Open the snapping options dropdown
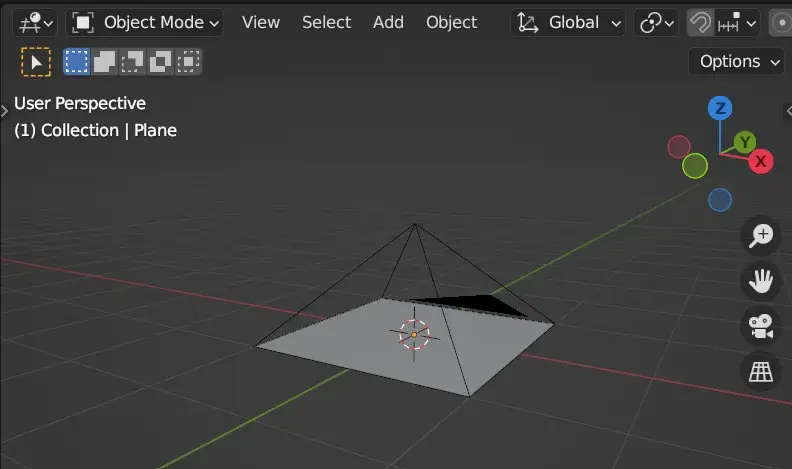Screen dimensions: 792x469 pos(737,23)
